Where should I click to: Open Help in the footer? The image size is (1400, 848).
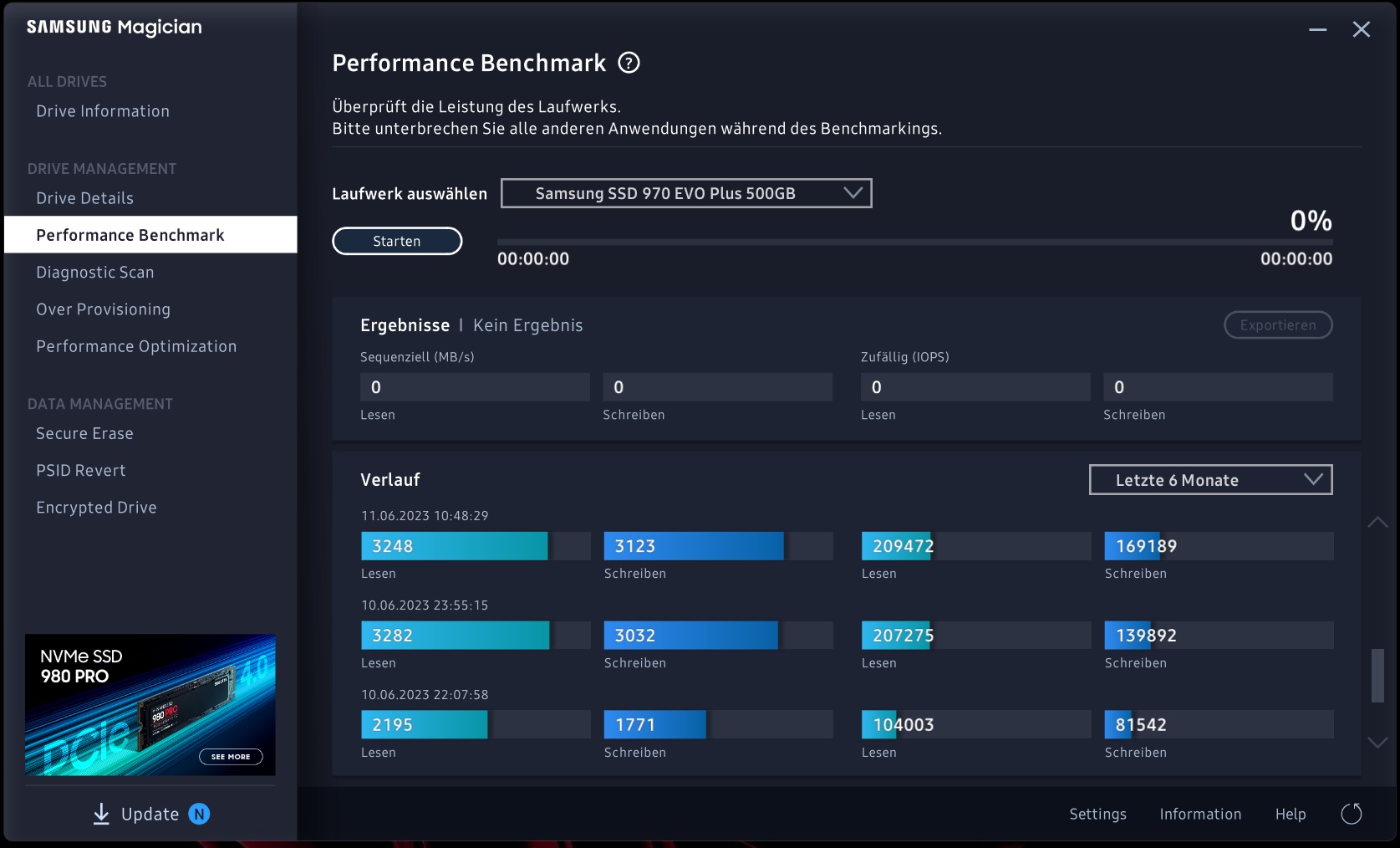1291,814
